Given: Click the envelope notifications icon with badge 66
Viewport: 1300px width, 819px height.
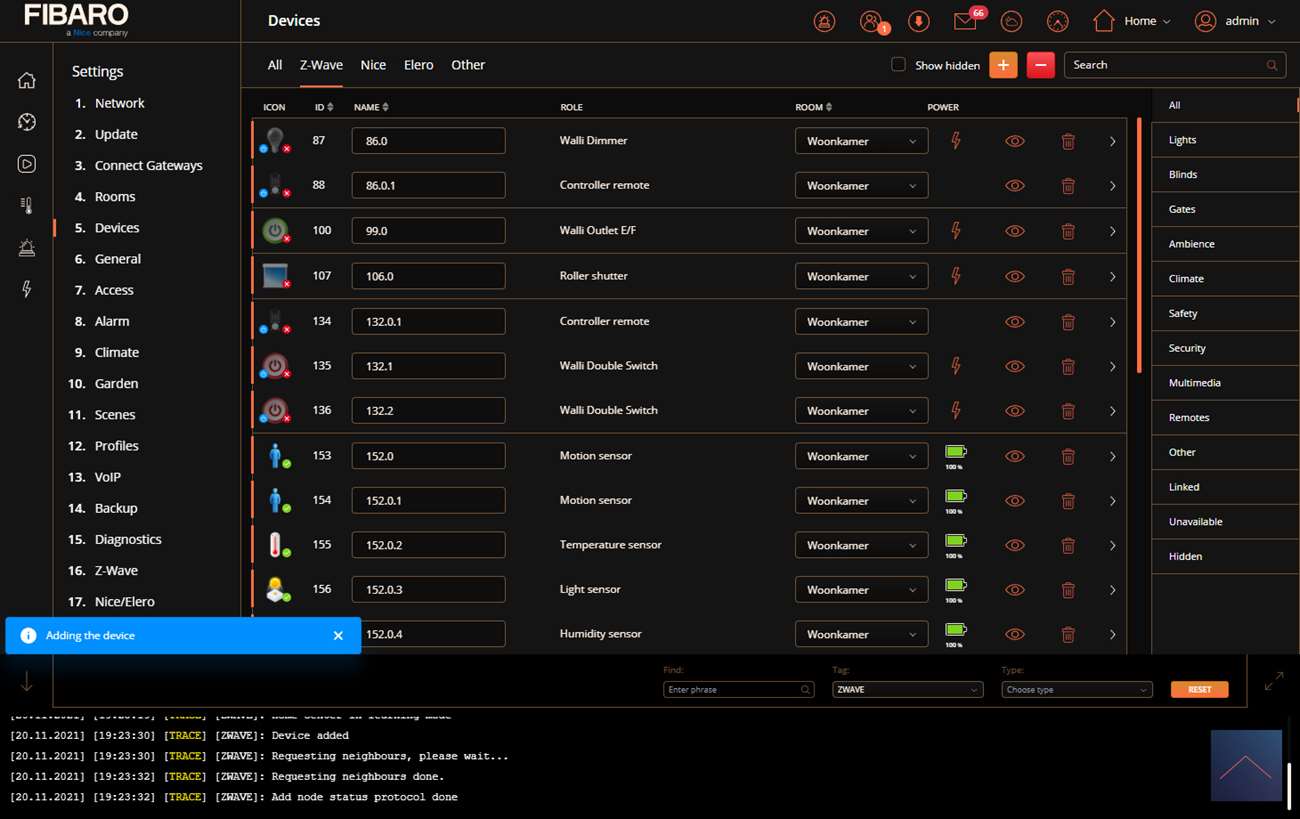Looking at the screenshot, I should (x=965, y=21).
